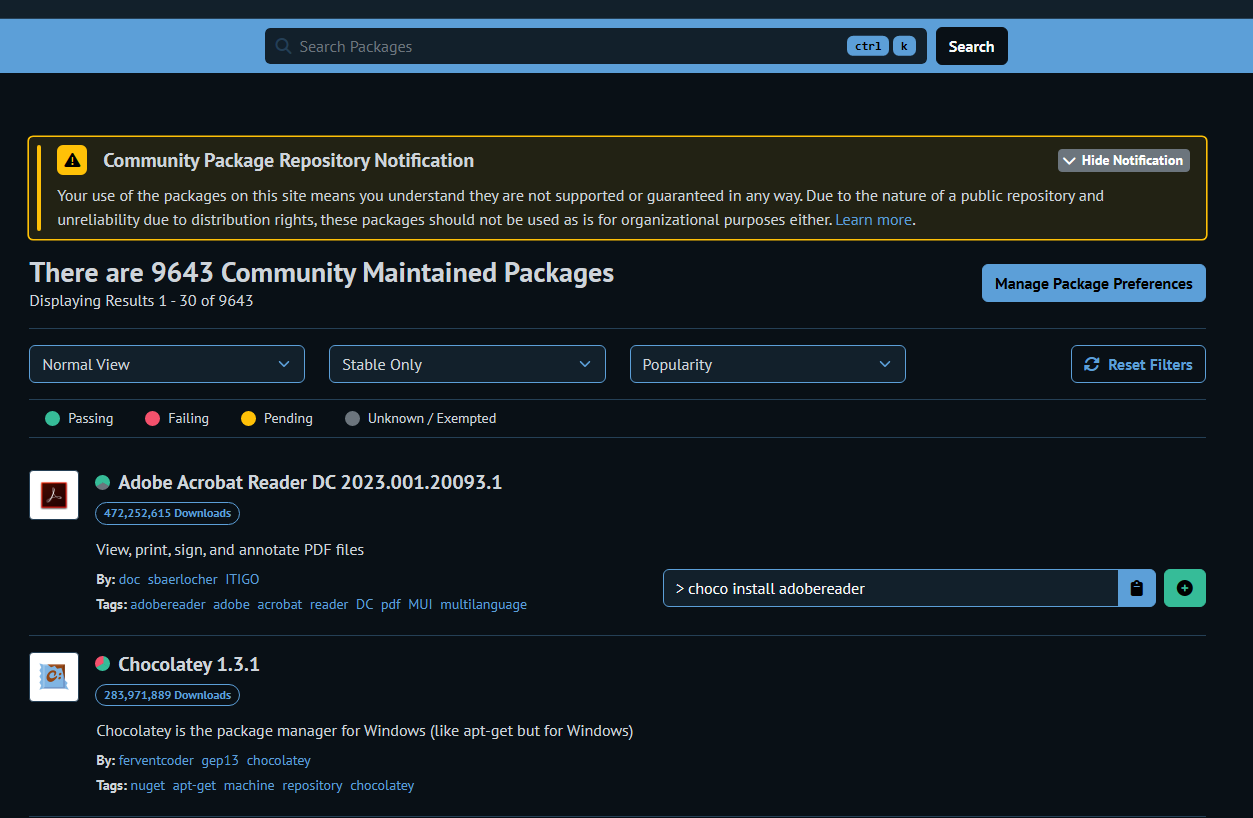Click the red Failing status dot for Chocolatey package
This screenshot has height=818, width=1253.
pyautogui.click(x=102, y=663)
